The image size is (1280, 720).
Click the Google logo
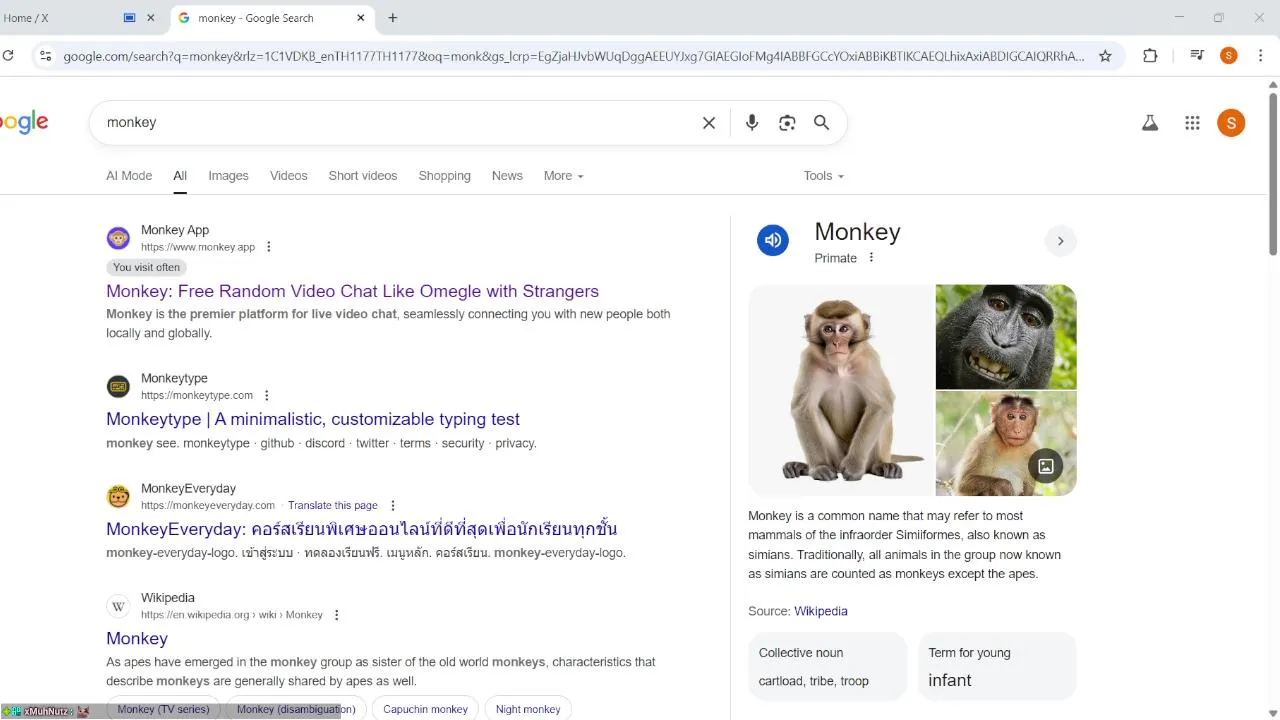pos(24,123)
